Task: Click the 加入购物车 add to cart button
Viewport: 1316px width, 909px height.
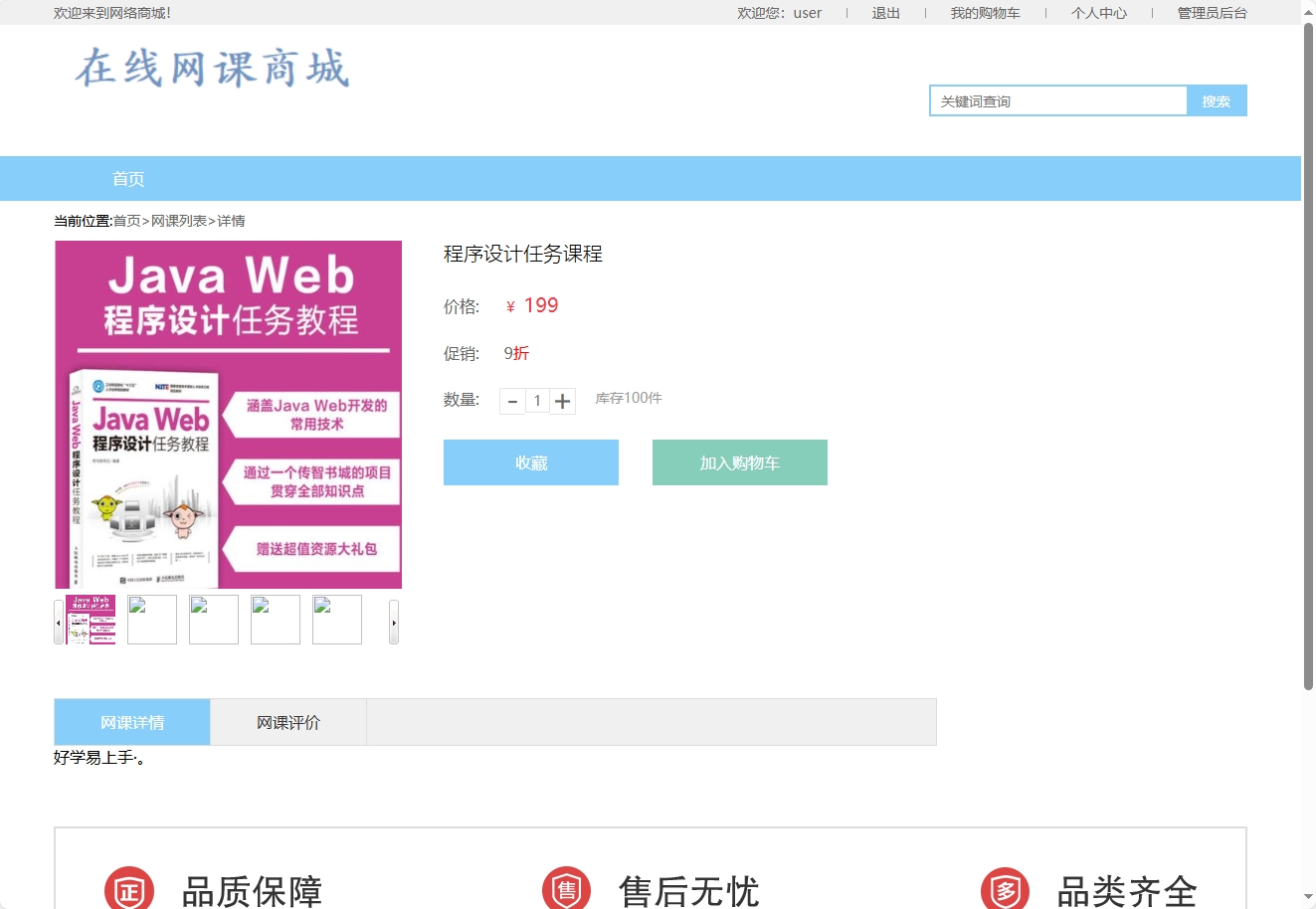Action: point(739,461)
